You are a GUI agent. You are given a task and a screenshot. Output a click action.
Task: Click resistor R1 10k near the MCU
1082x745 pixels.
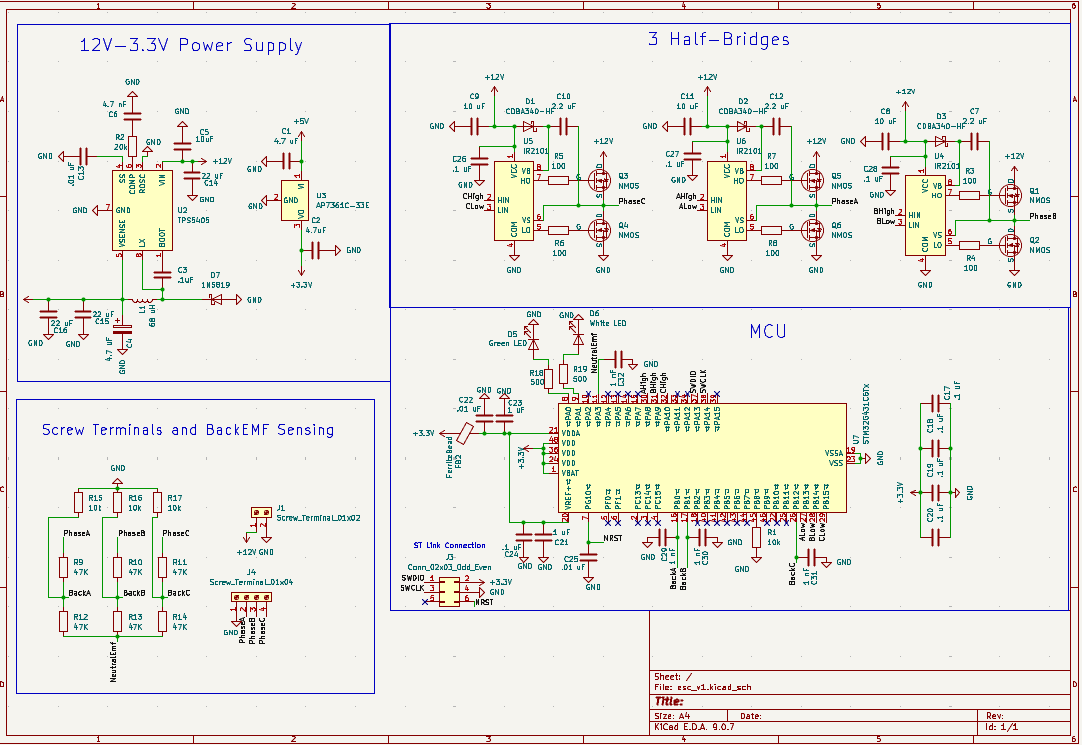[756, 537]
